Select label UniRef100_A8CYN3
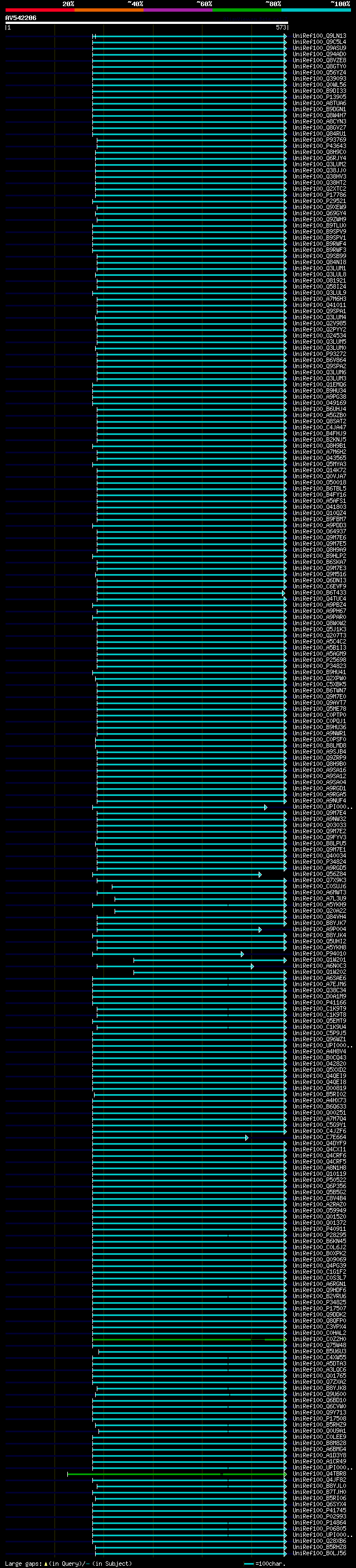This screenshot has width=356, height=1568. click(319, 121)
